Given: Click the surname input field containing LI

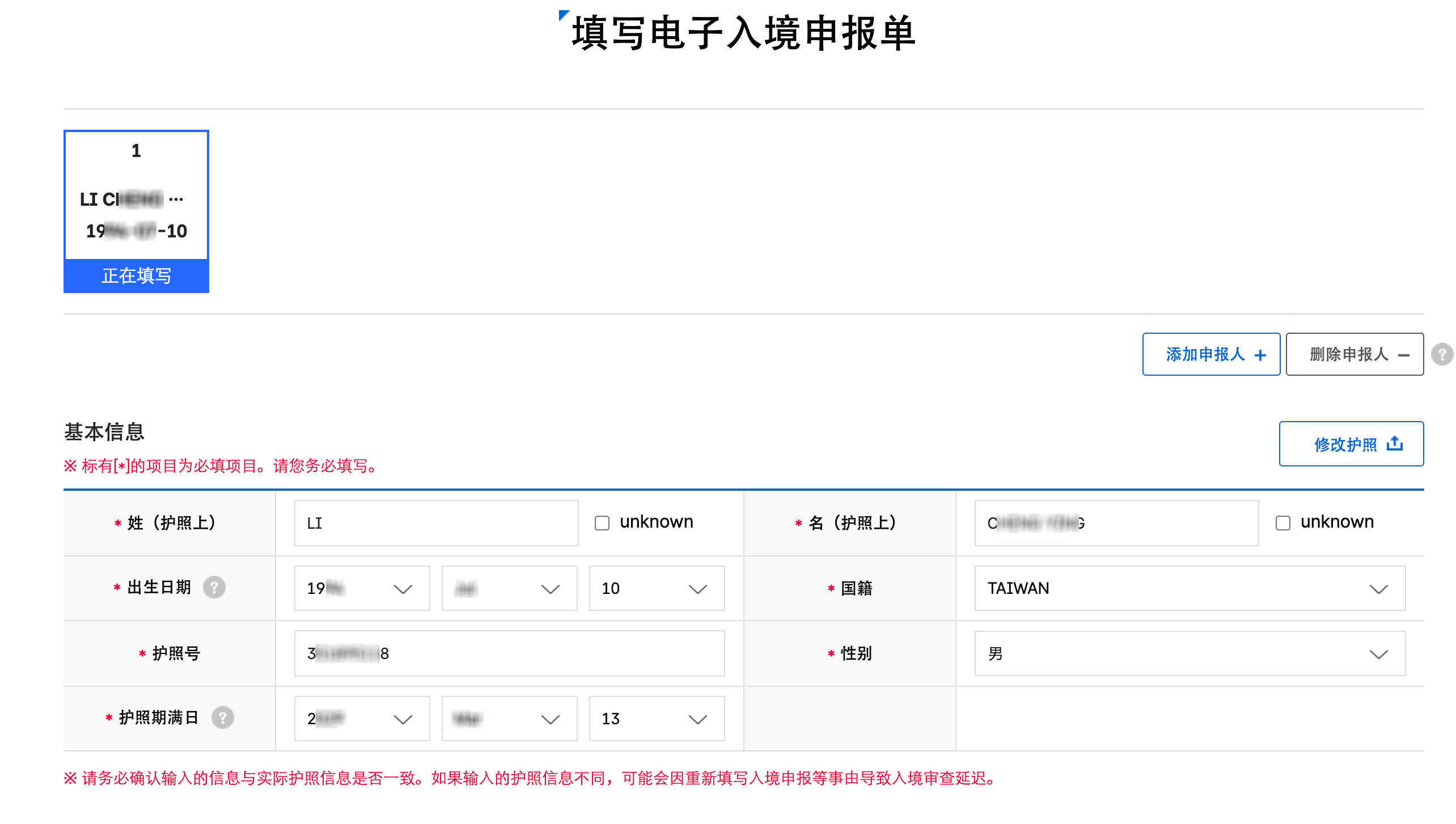Looking at the screenshot, I should tap(436, 523).
